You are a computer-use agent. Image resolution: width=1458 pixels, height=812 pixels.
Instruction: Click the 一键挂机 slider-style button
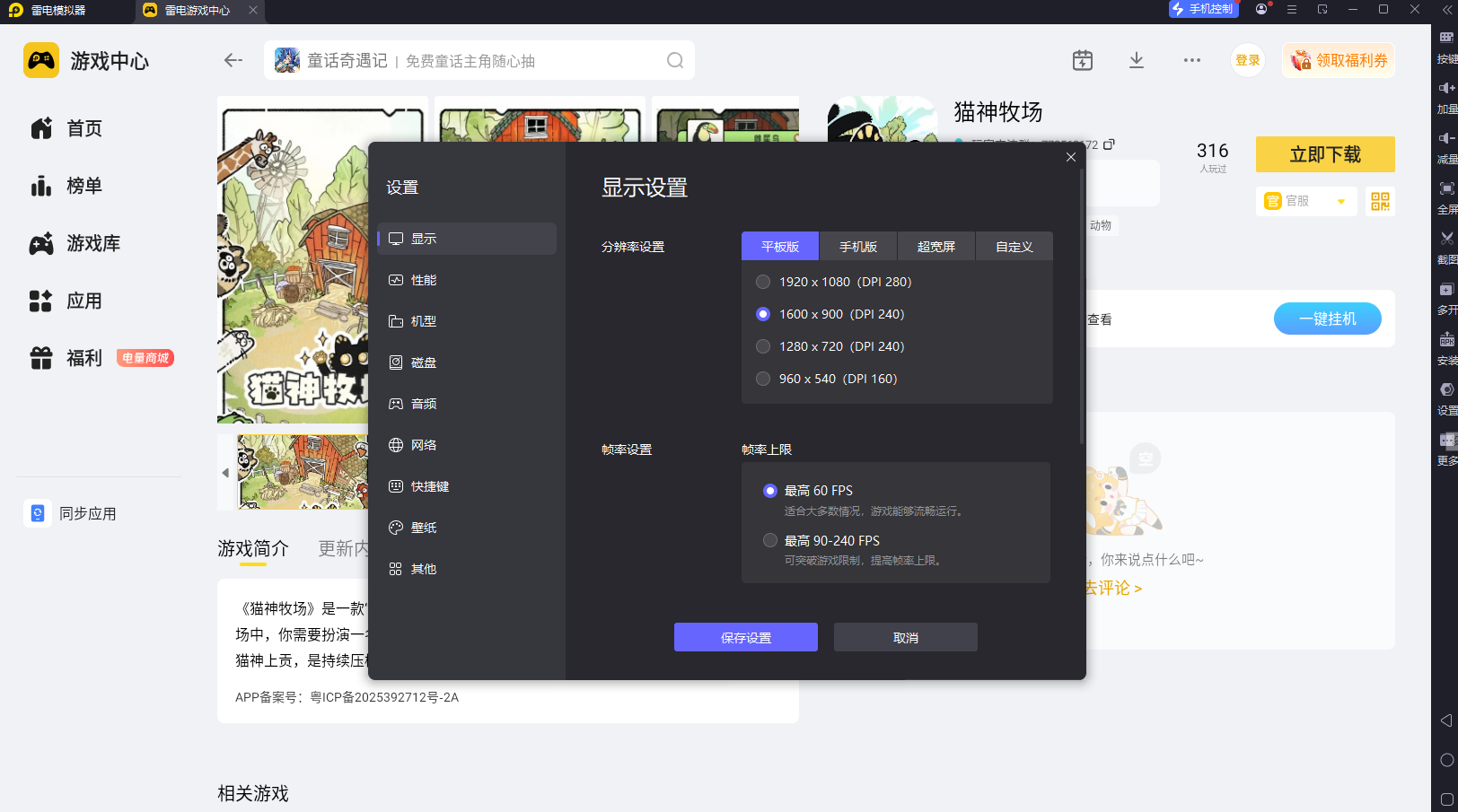[x=1328, y=319]
